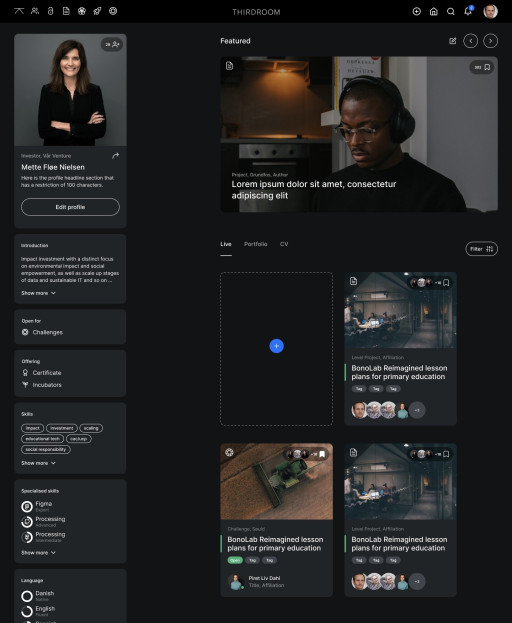Toggle the bookmark on the Challenge tractor card
Image resolution: width=512 pixels, height=623 pixels.
point(323,454)
